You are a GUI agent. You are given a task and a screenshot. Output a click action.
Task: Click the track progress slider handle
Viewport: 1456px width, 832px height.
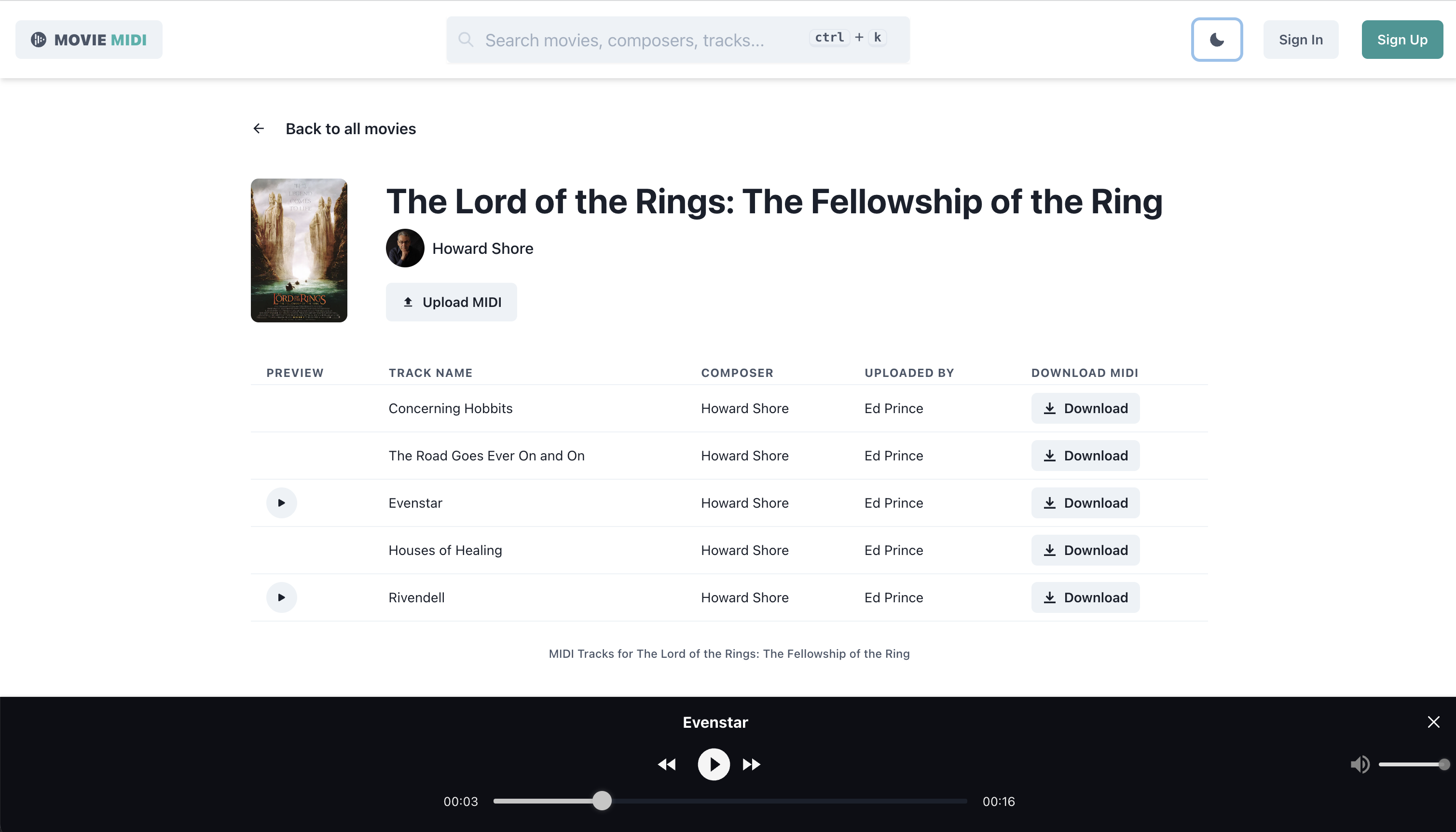[602, 801]
